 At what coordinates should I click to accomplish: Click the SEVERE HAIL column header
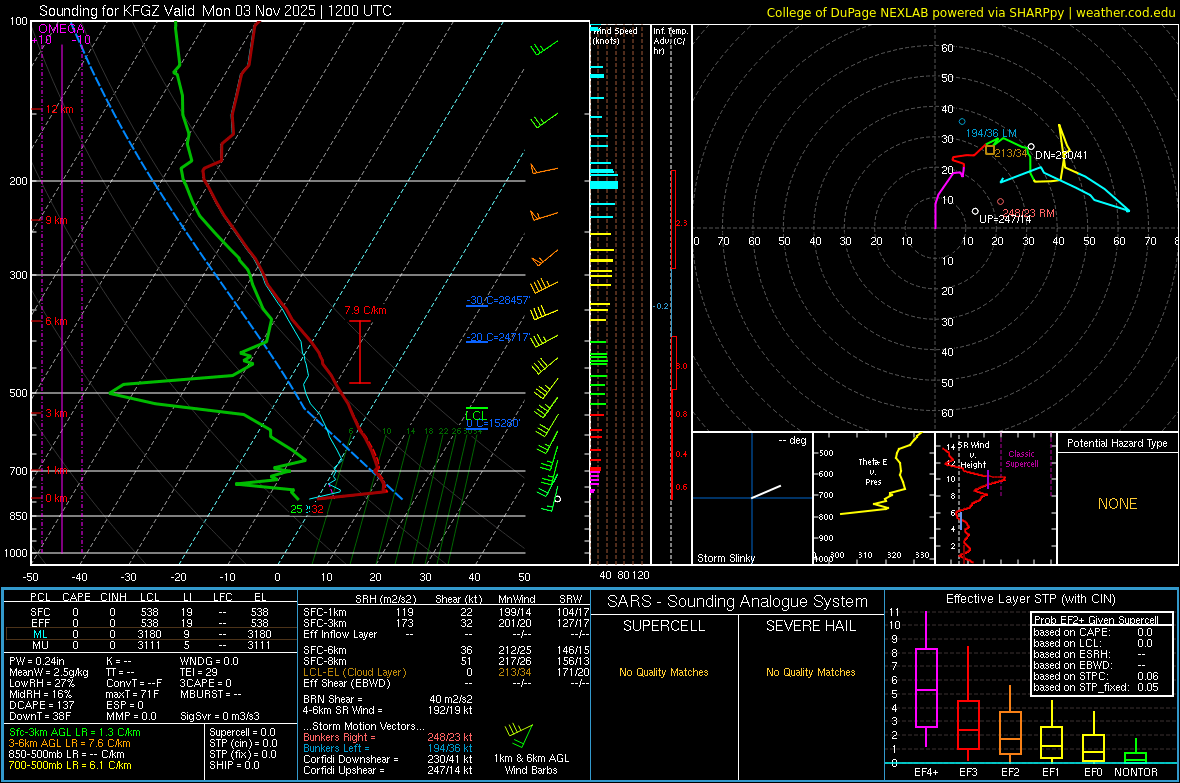point(810,626)
